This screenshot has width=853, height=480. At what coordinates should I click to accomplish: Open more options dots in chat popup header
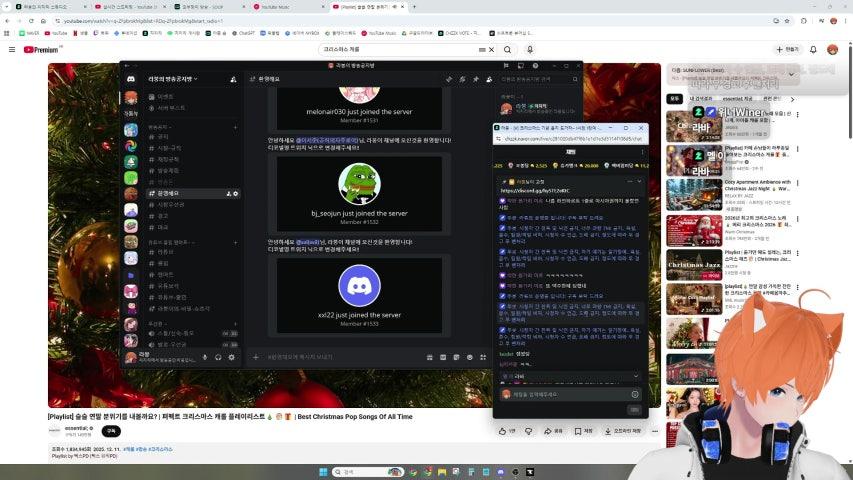[x=642, y=152]
